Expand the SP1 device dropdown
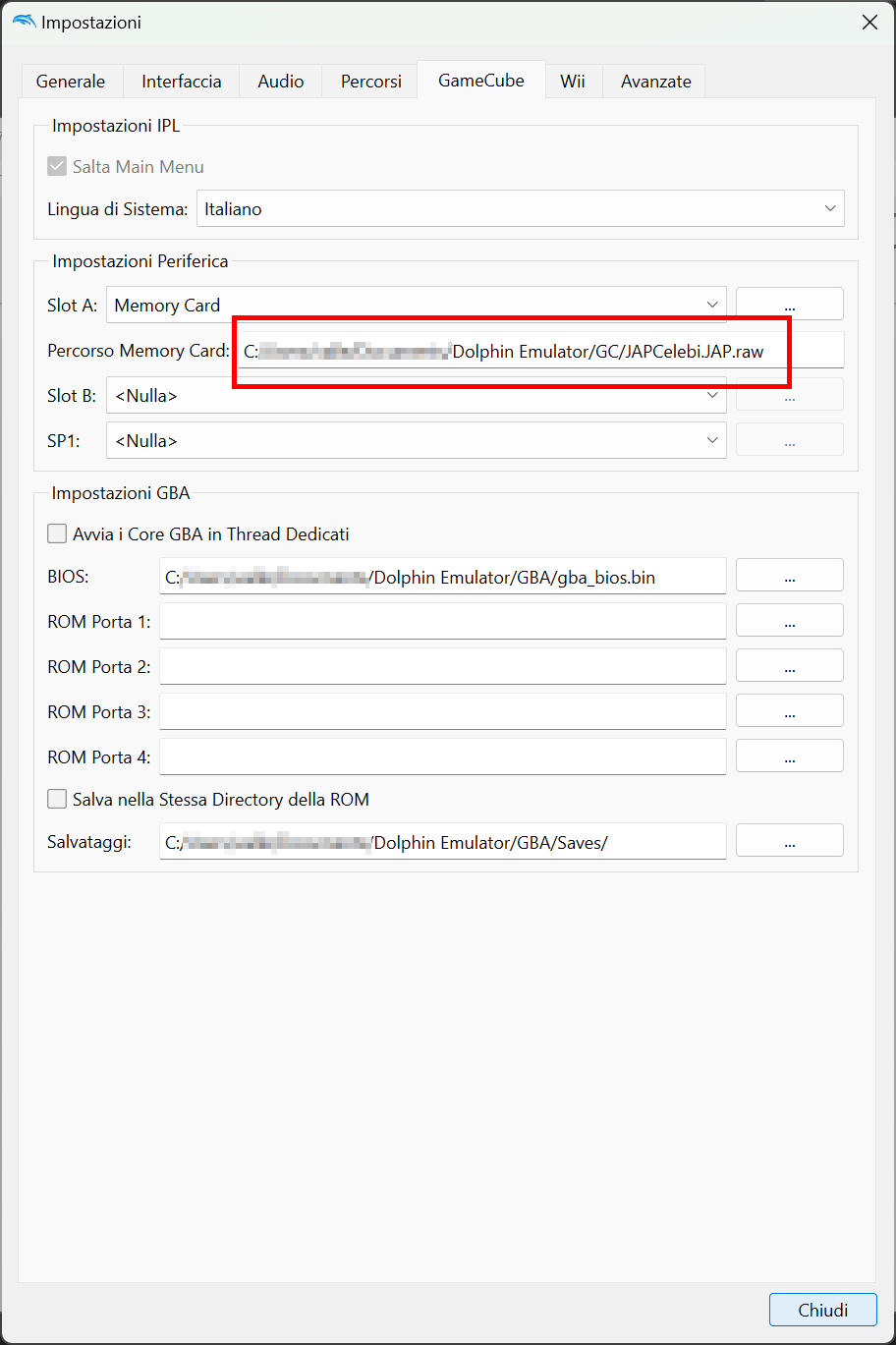The width and height of the screenshot is (896, 1345). 417,441
